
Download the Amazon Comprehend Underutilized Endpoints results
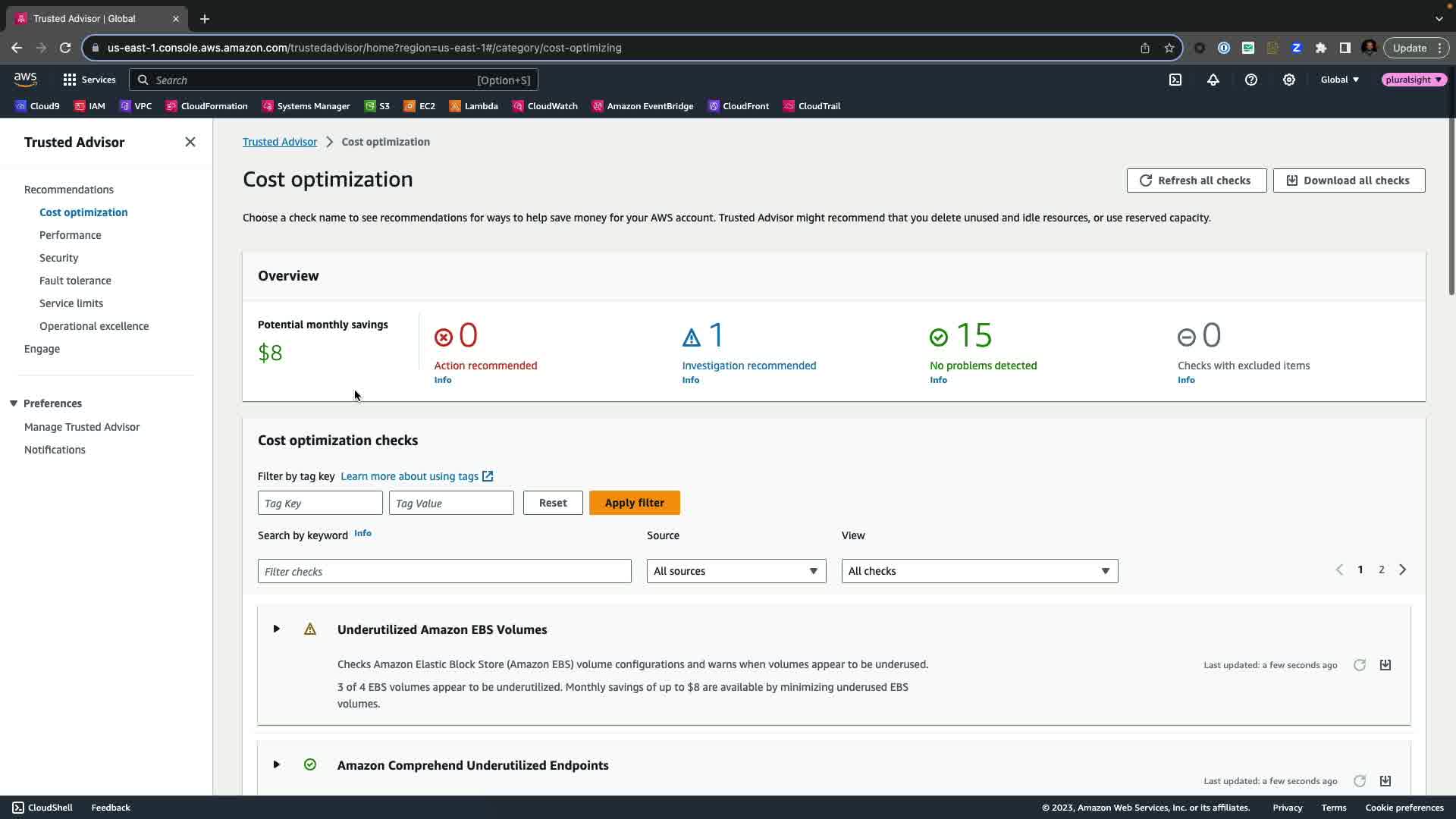click(1385, 781)
